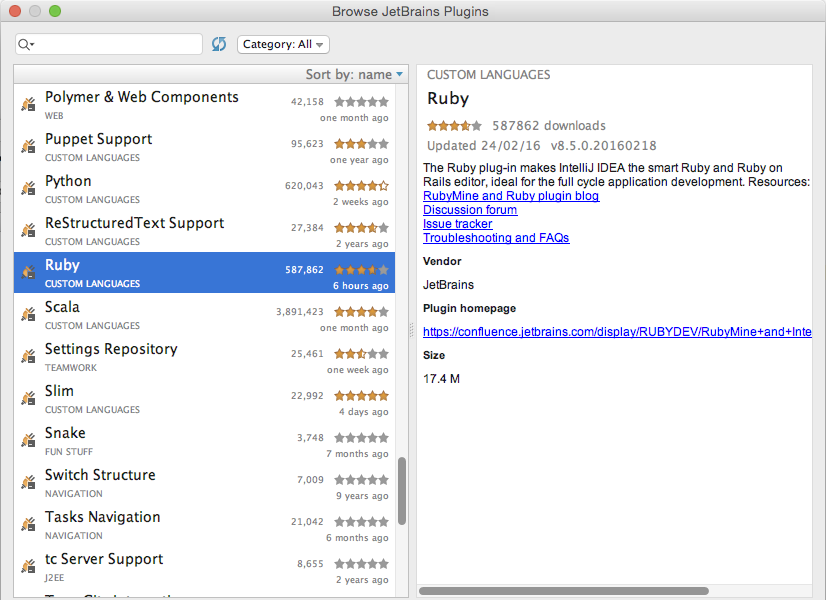Open the confluence.jetbrains.com plugin homepage link
This screenshot has width=826, height=600.
pyautogui.click(x=617, y=332)
